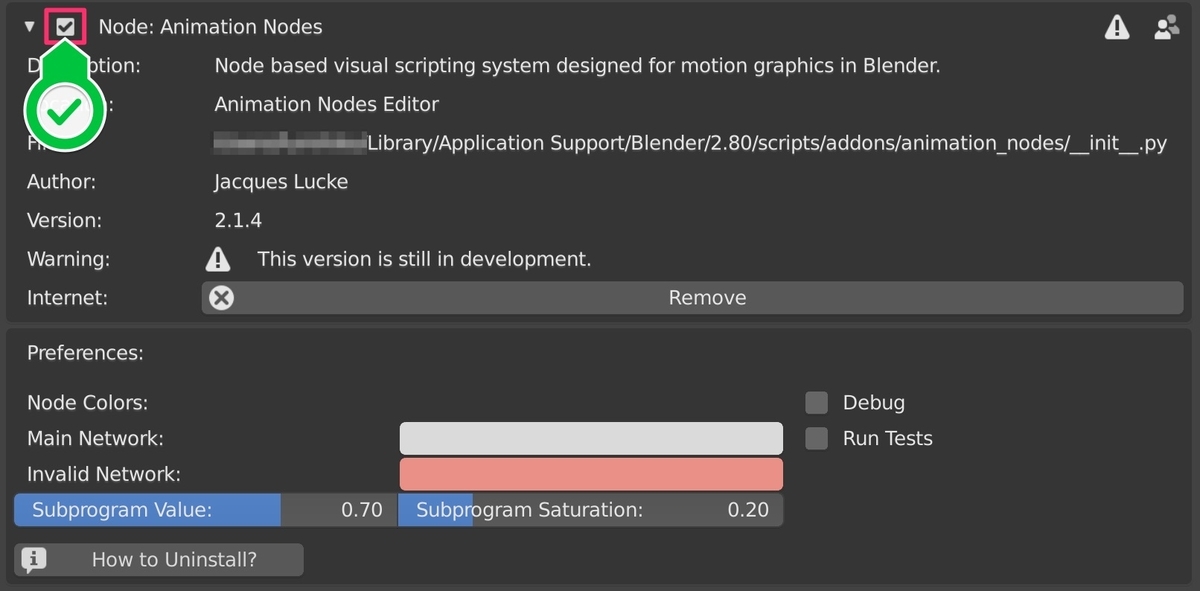Click the add-on title Node: Animation Nodes
Image resolution: width=1200 pixels, height=591 pixels.
pos(210,27)
